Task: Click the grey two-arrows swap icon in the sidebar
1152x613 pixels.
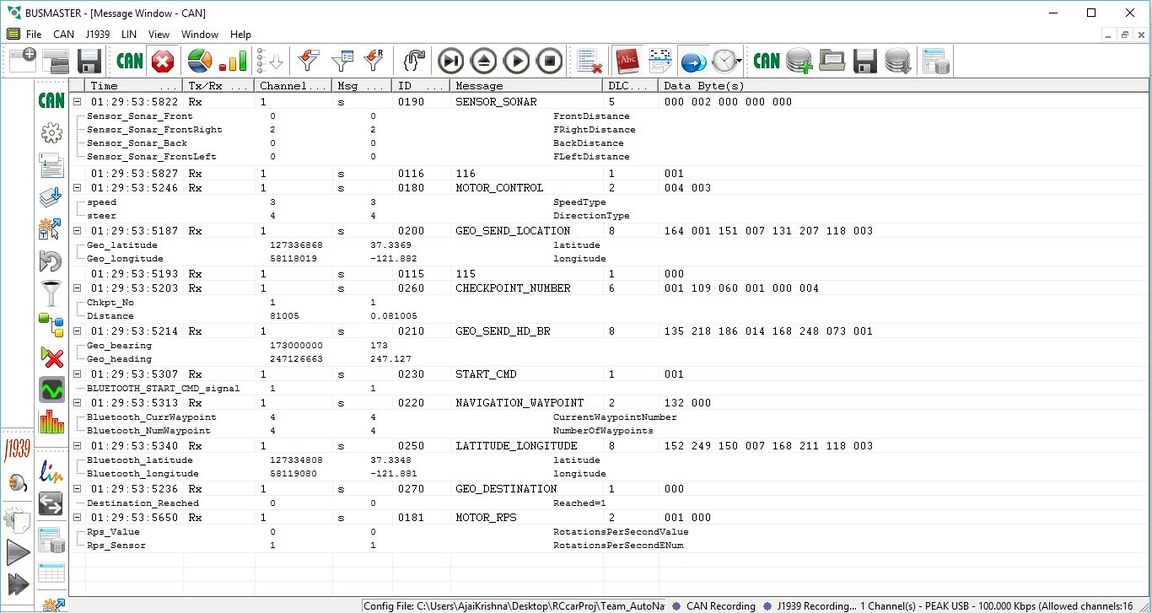Action: [x=51, y=503]
